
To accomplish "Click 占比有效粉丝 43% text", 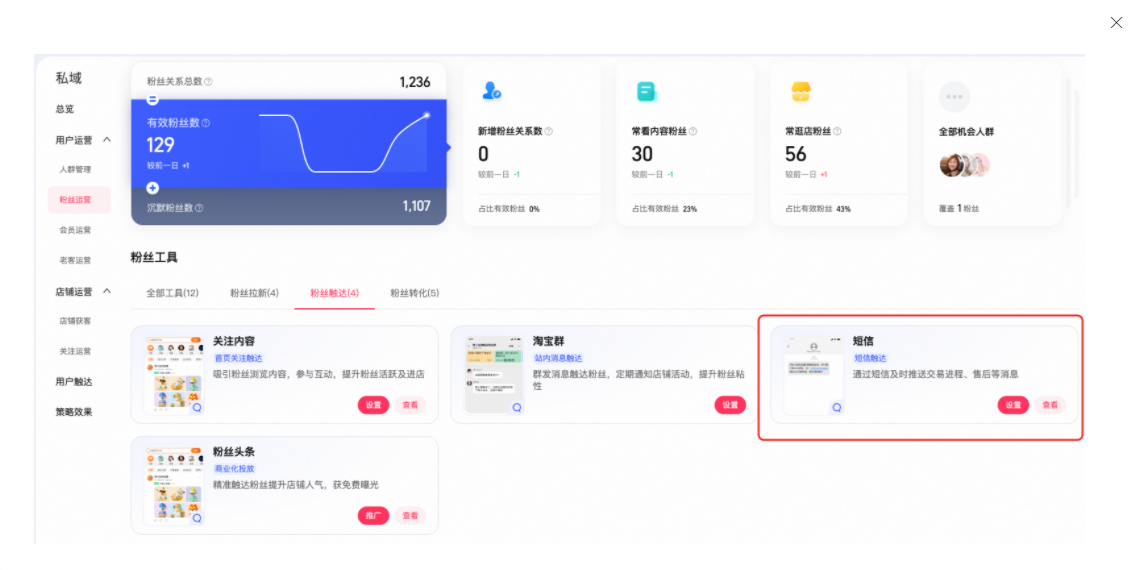I will (x=818, y=209).
